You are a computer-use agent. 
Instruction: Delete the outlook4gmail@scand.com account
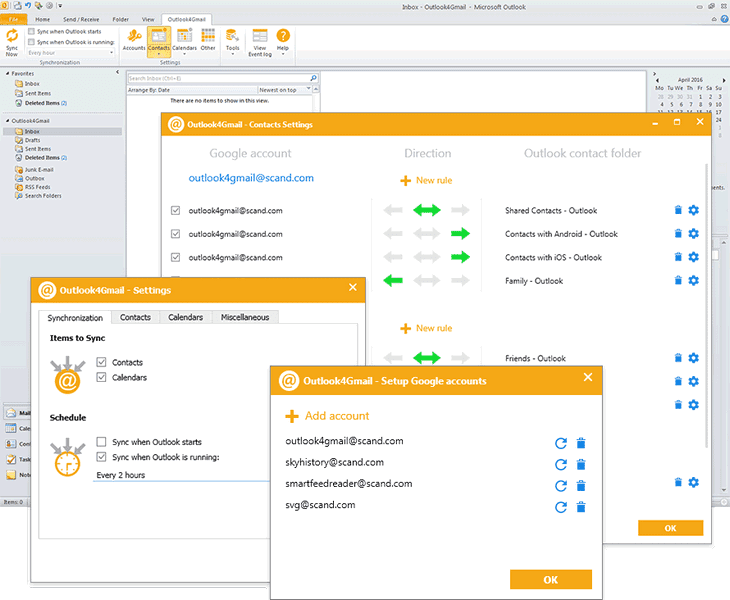pos(581,443)
